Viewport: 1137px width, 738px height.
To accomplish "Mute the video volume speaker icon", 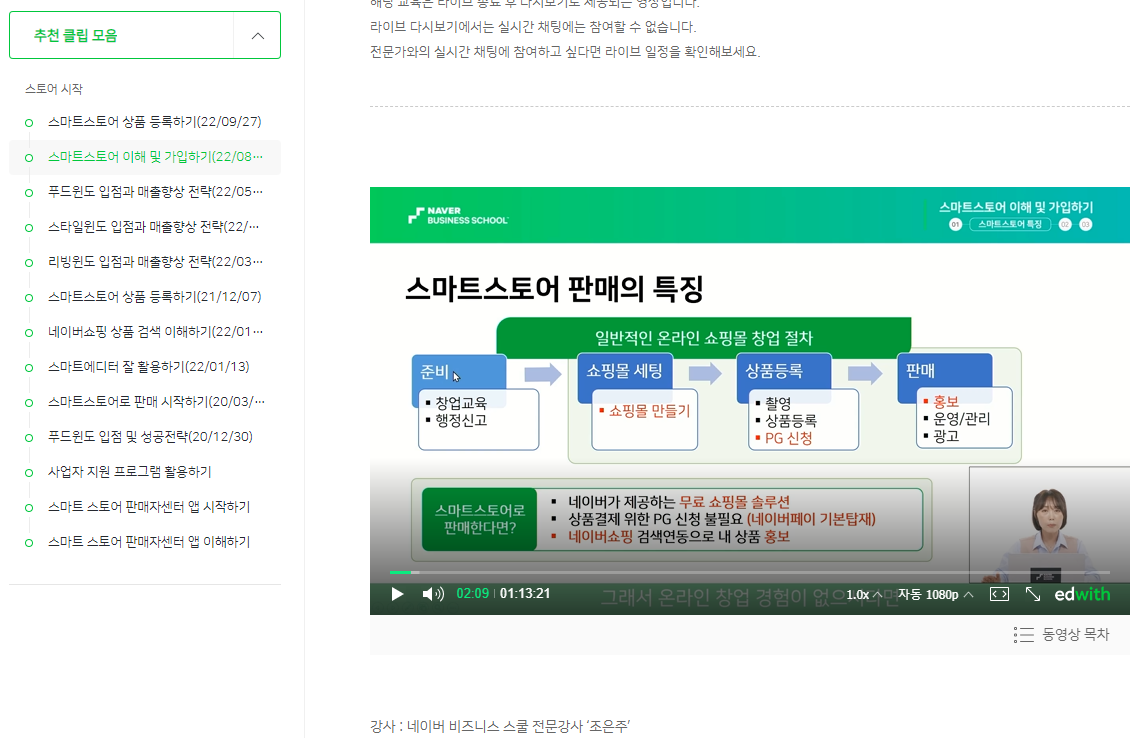I will (x=433, y=594).
